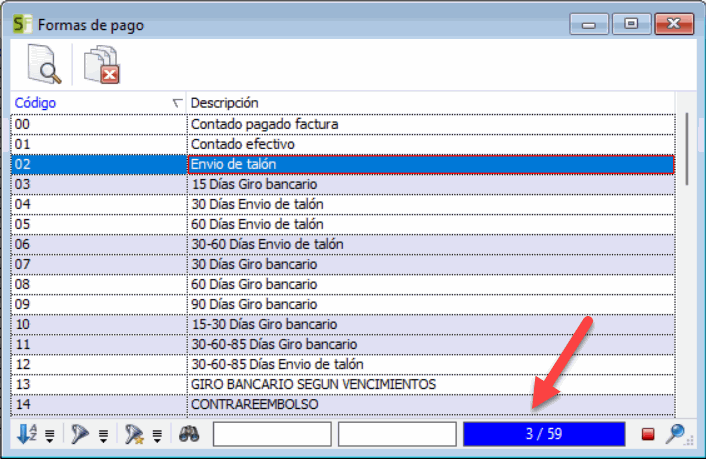Click the Descripción column header

pos(431,103)
